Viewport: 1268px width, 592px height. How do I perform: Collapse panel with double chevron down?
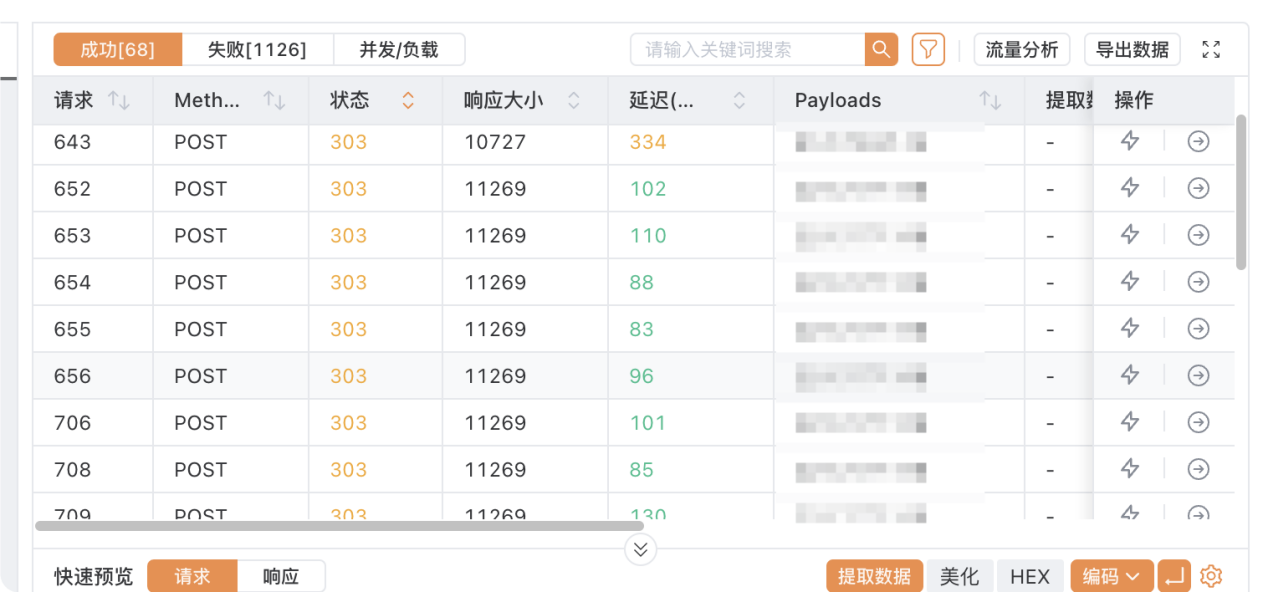641,549
